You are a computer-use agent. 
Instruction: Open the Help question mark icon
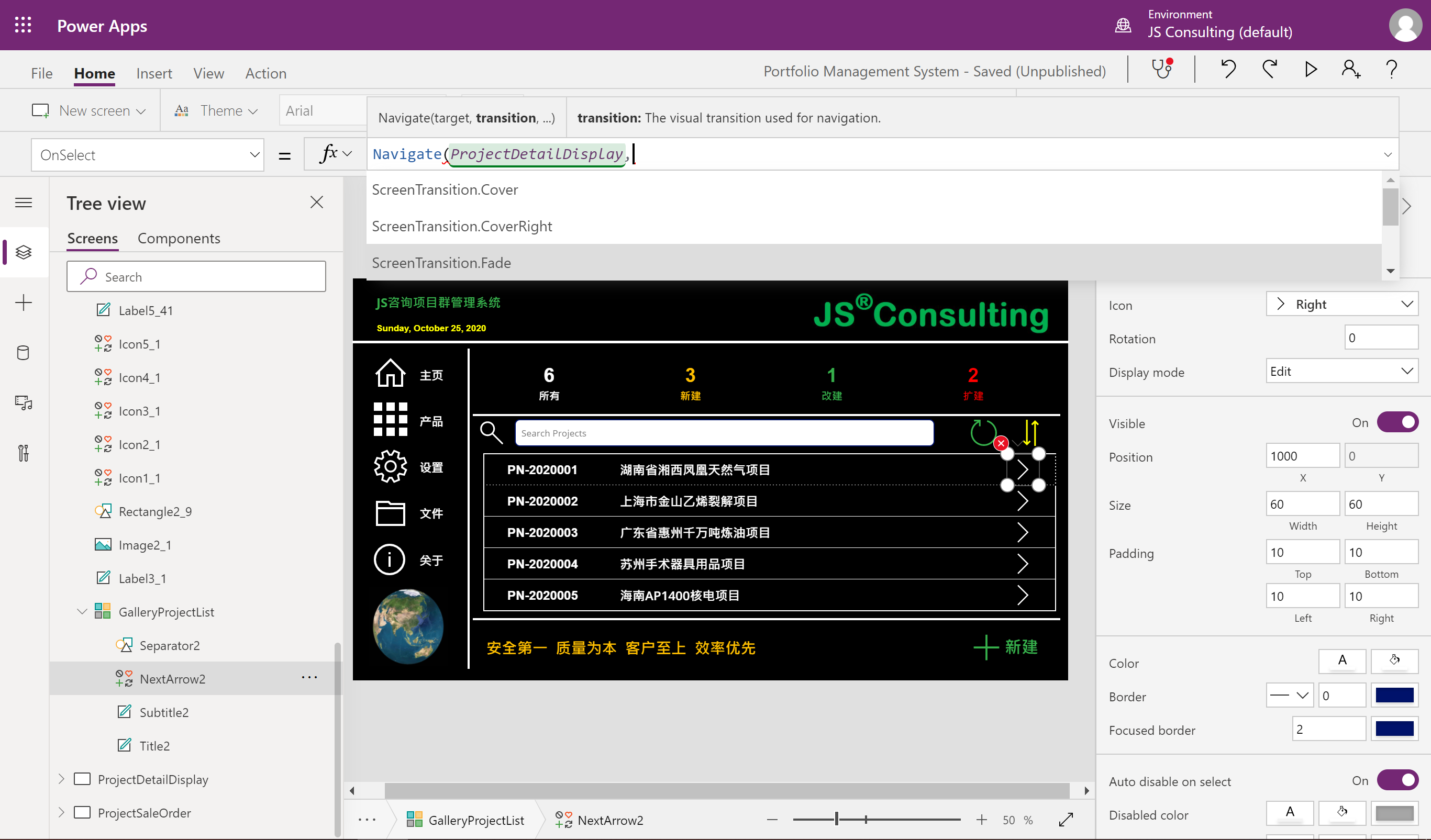coord(1392,69)
